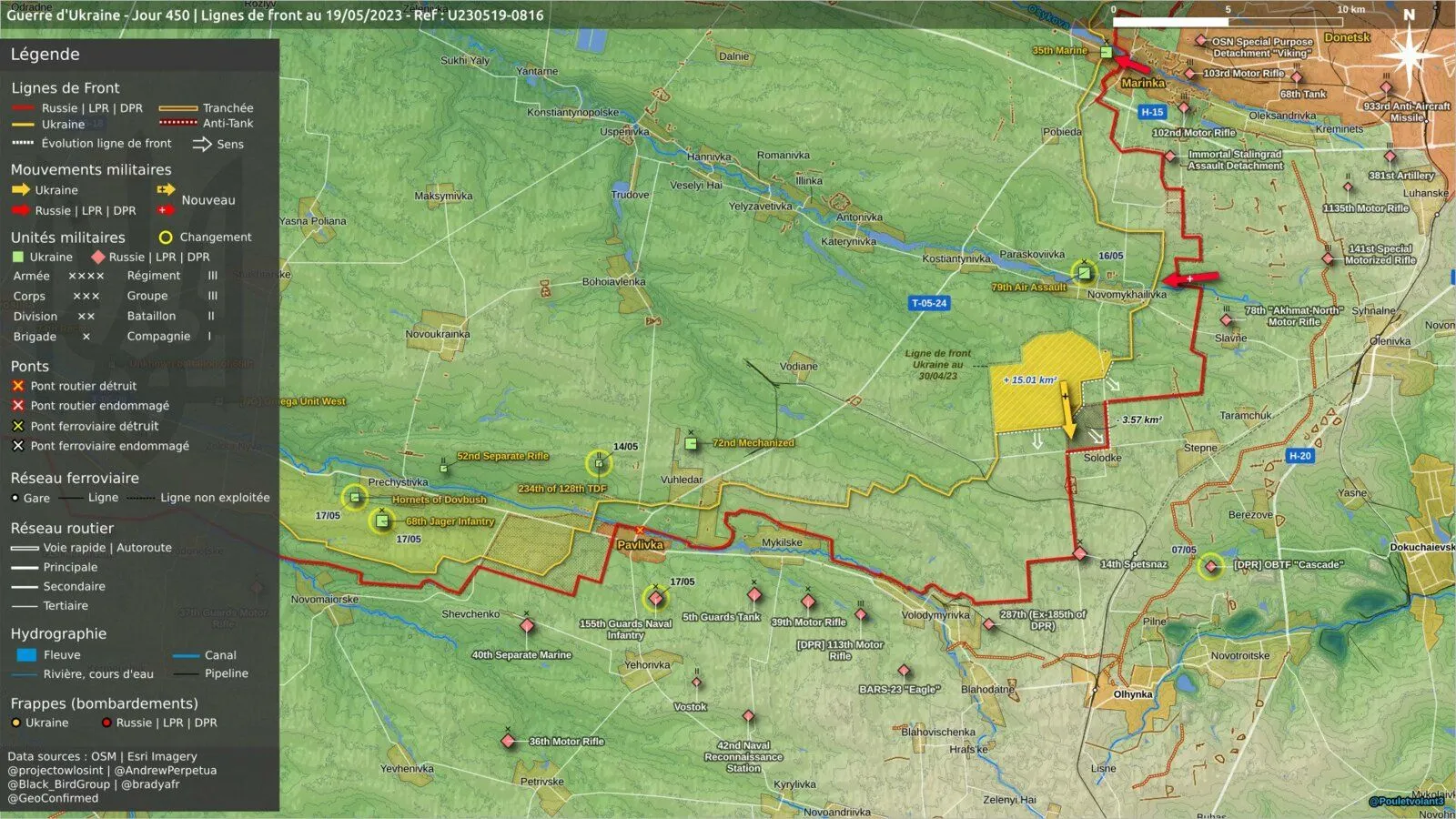Select the Prechystivka village label

tap(398, 482)
